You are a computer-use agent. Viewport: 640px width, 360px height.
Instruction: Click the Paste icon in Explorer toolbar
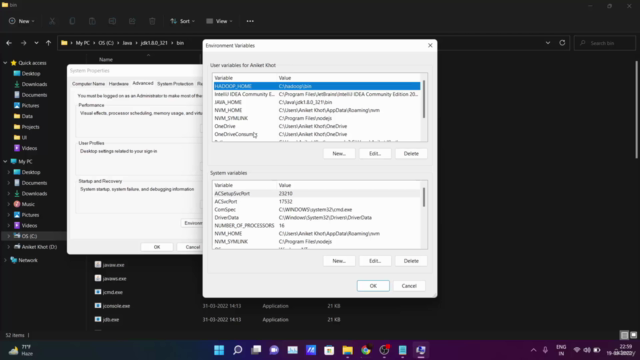click(x=92, y=21)
